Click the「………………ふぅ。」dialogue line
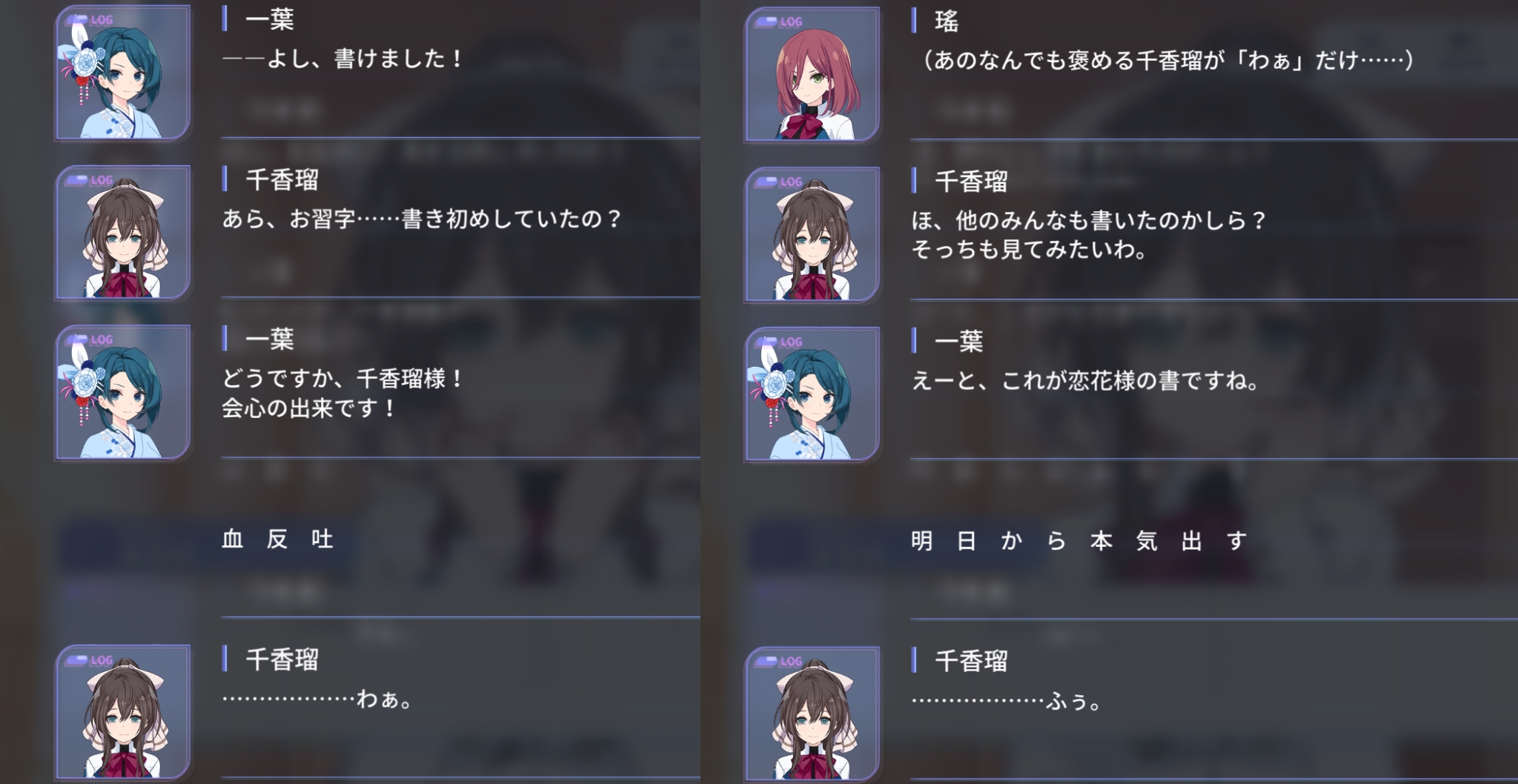 (1007, 701)
